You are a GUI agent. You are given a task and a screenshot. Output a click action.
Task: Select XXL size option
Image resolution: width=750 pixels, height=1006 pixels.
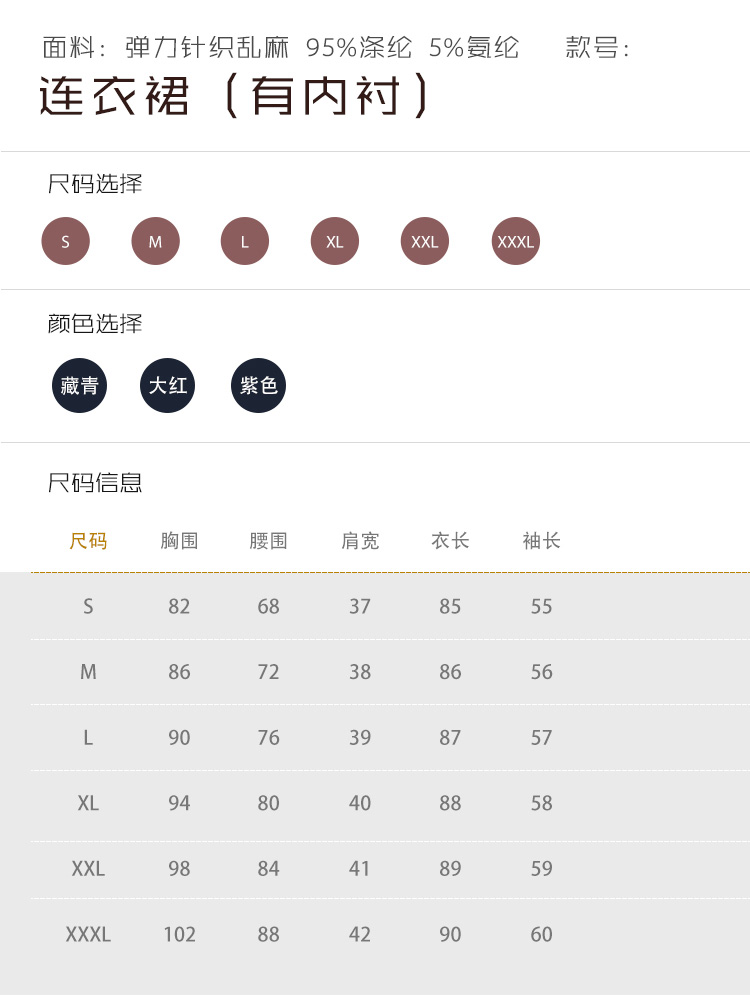pos(424,241)
